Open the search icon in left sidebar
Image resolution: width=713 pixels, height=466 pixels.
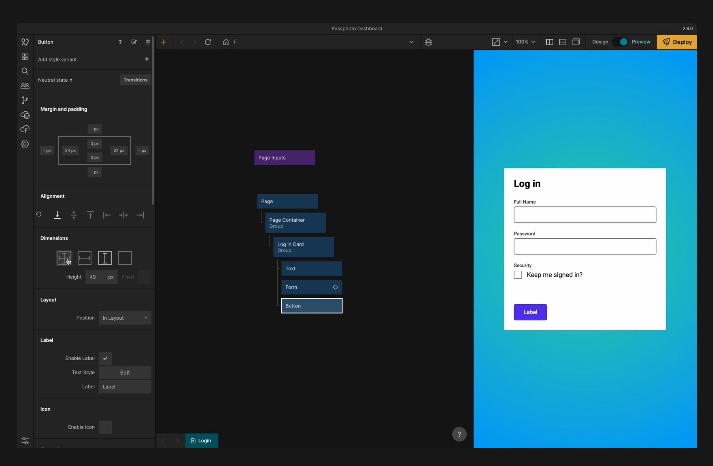[25, 71]
